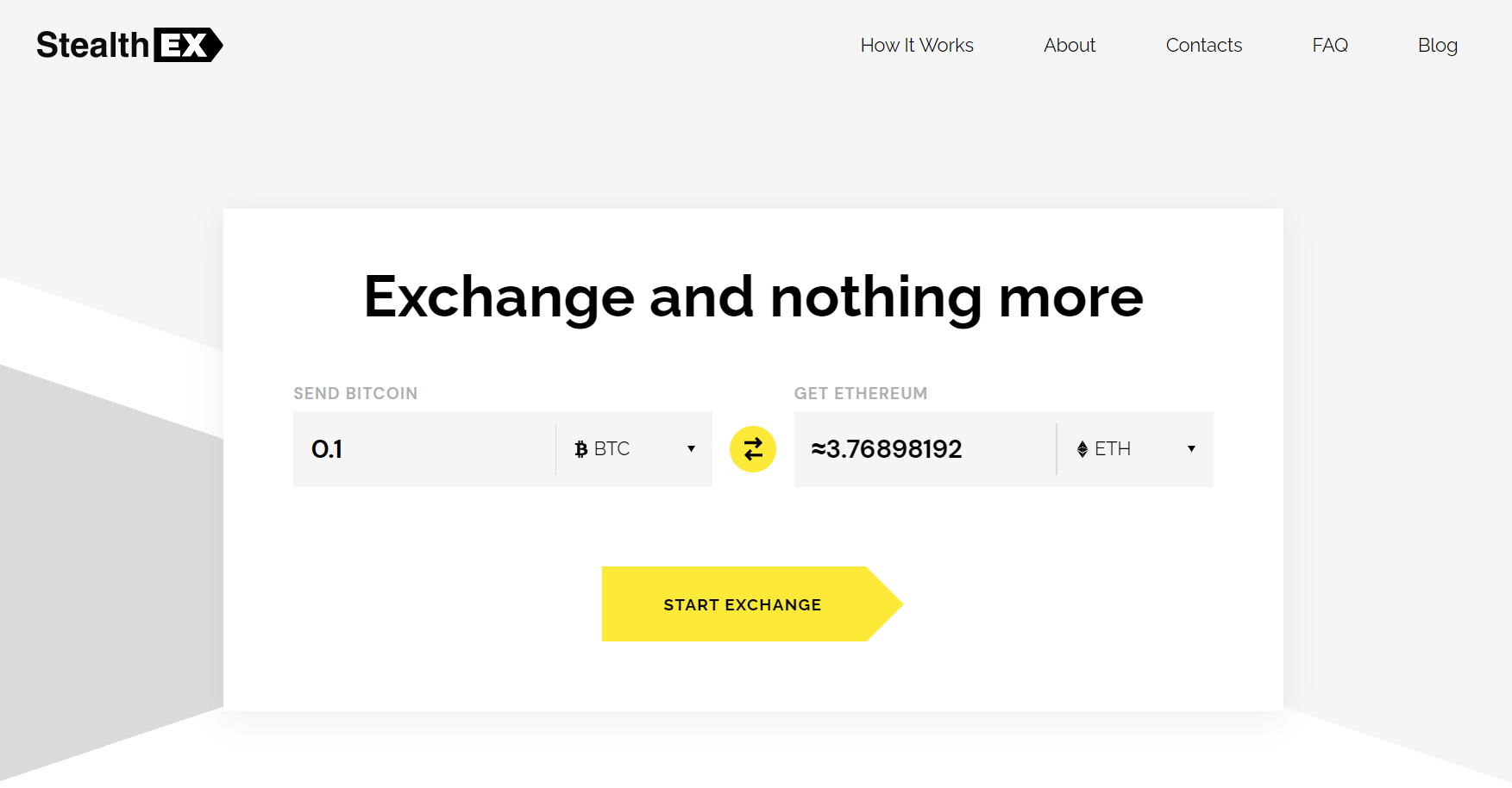Click the Exchange and nothing more headline
Image resolution: width=1512 pixels, height=788 pixels.
[753, 297]
